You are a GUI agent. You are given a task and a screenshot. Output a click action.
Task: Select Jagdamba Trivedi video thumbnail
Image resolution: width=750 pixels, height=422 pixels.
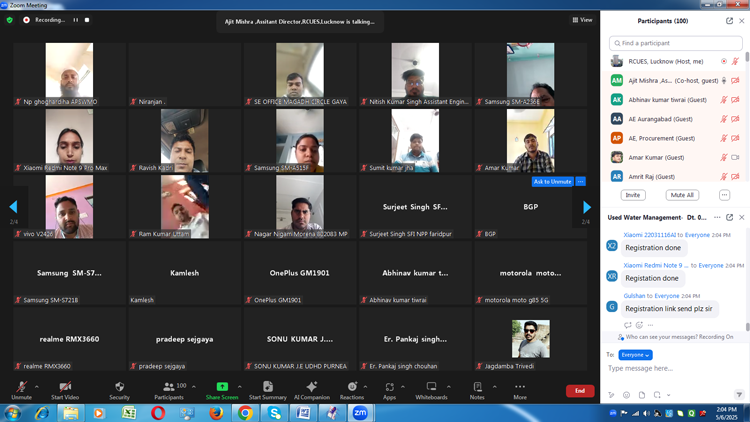(530, 339)
